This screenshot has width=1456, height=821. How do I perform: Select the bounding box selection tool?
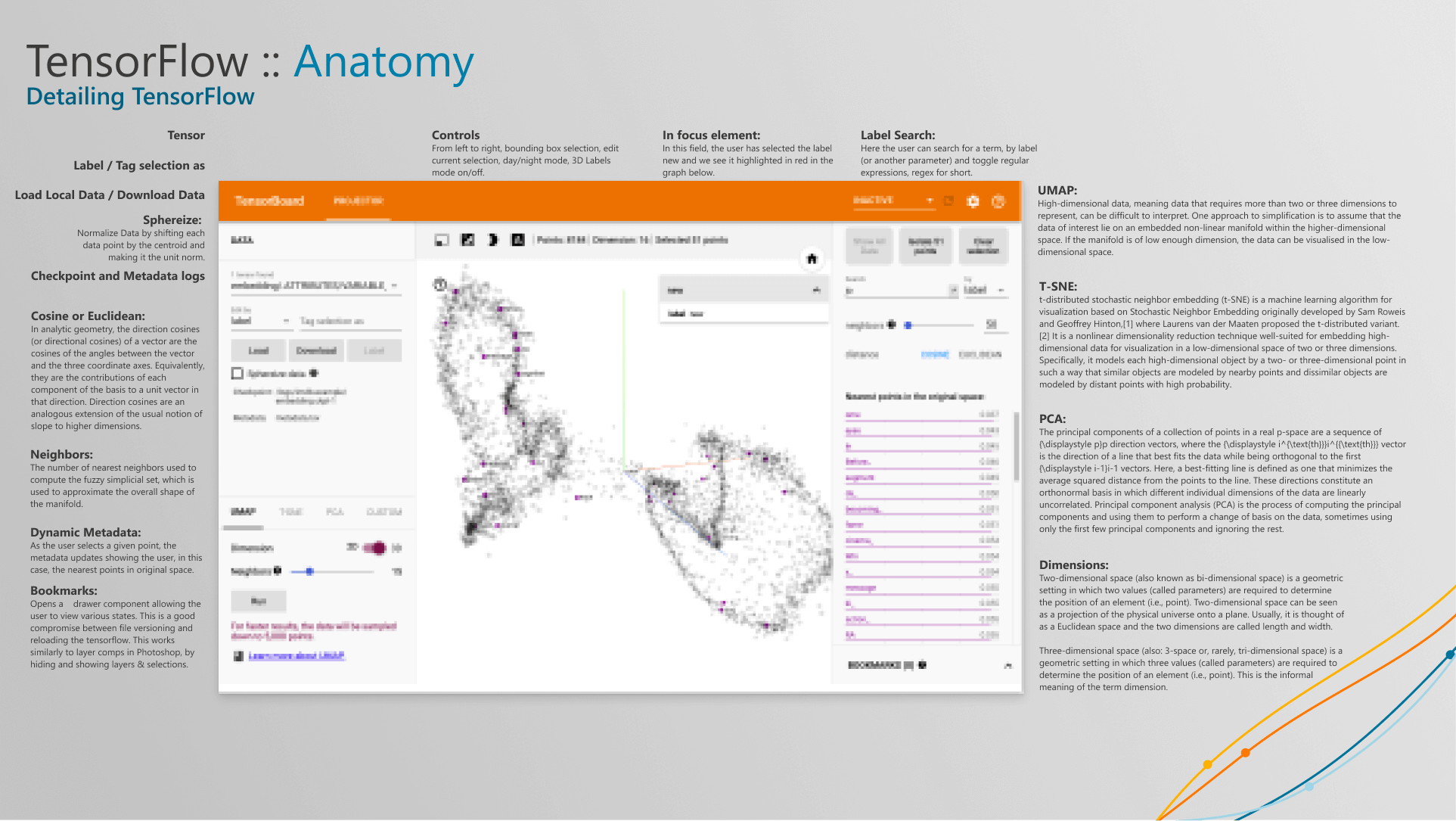(442, 240)
